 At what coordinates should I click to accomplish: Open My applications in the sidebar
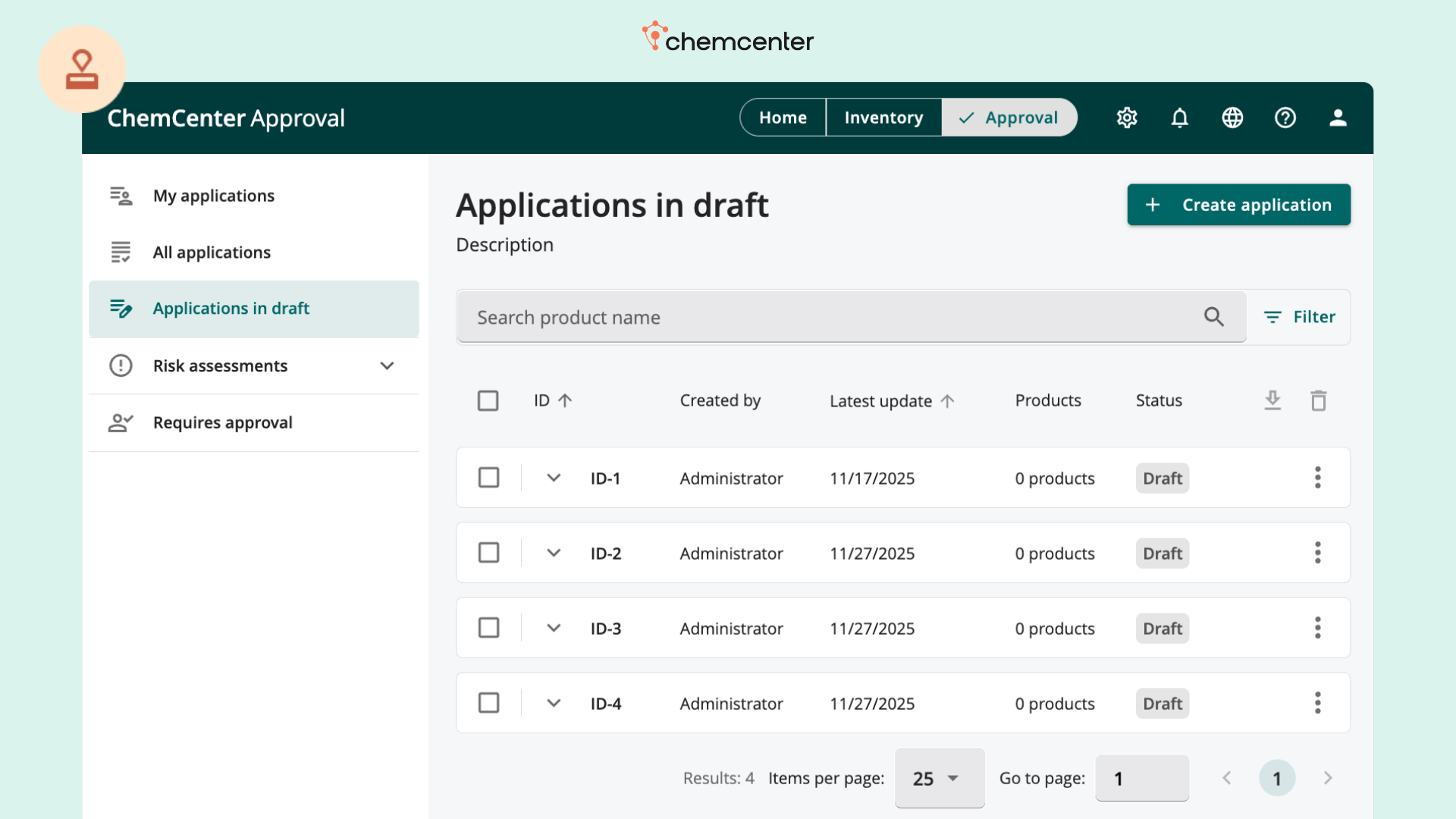pos(214,196)
